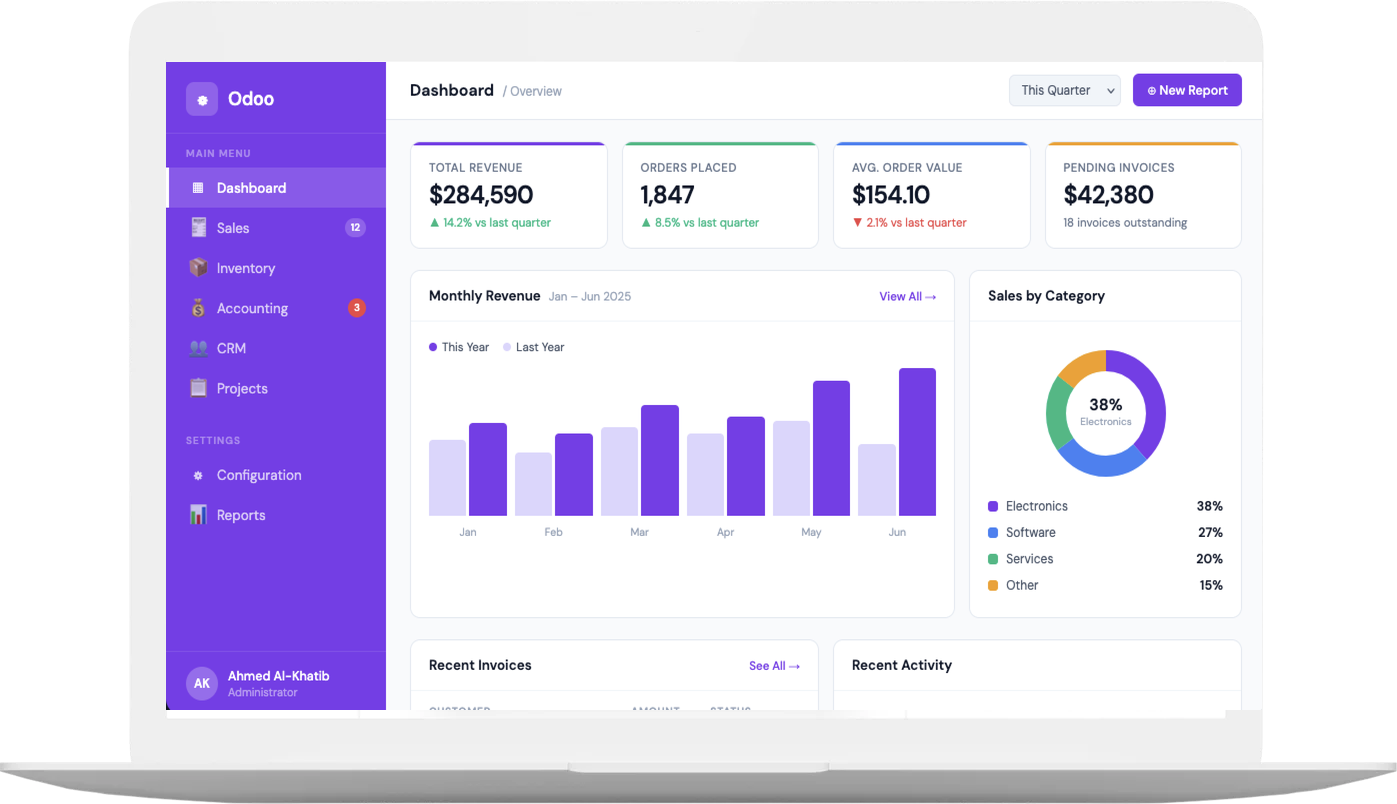Open the Dashboard menu item

[276, 188]
